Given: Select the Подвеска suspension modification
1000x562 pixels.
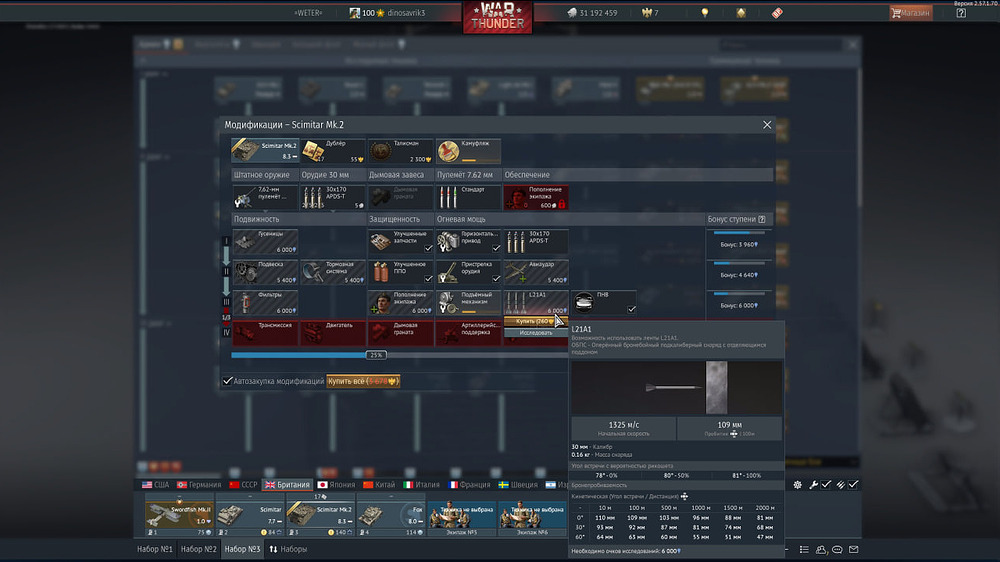Looking at the screenshot, I should tap(265, 272).
